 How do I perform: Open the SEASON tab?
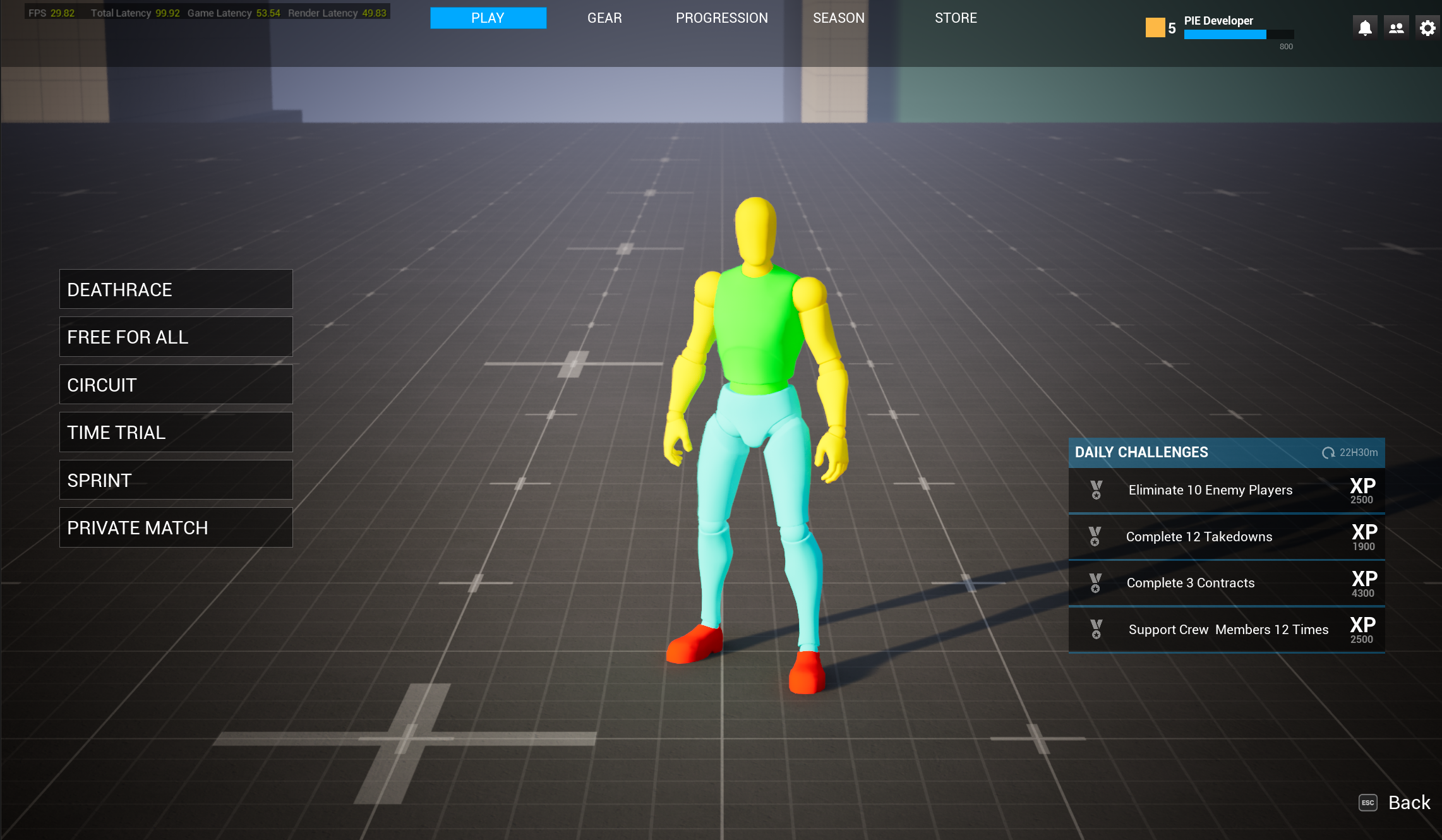pos(838,18)
